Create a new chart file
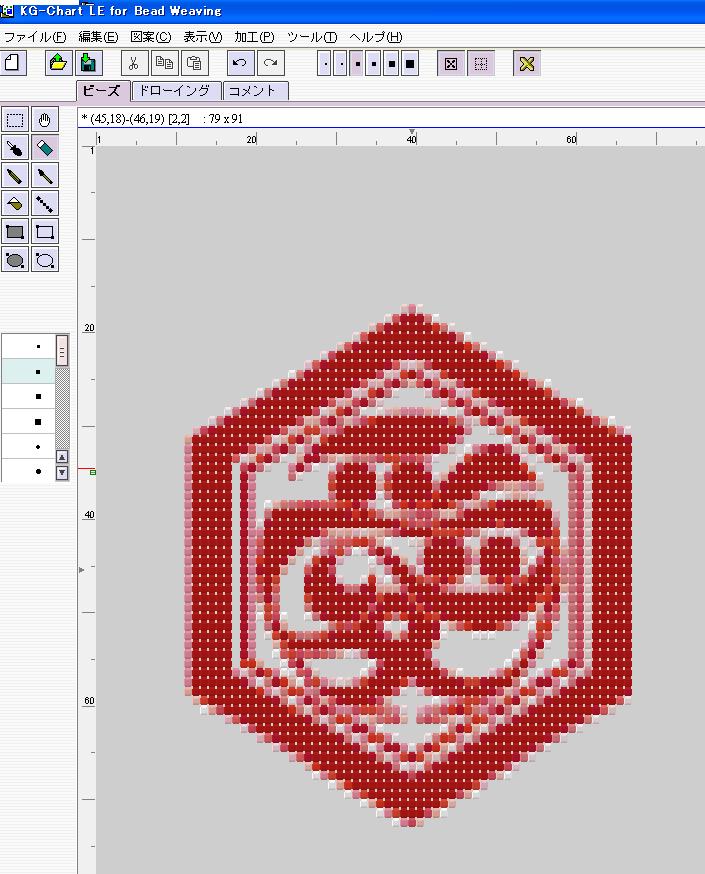The image size is (705, 874). click(13, 63)
